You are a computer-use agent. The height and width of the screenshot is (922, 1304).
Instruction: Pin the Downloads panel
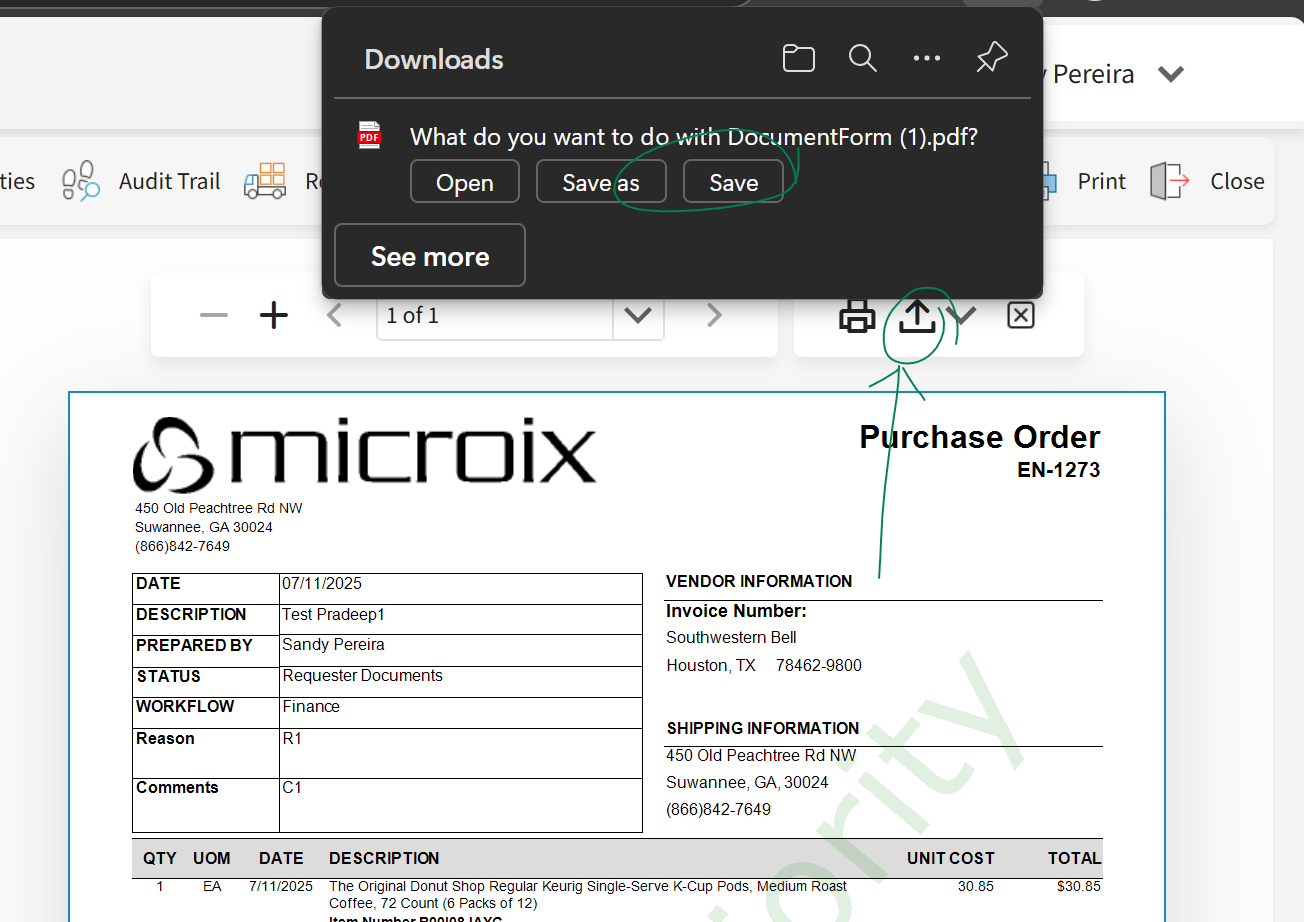pos(991,58)
